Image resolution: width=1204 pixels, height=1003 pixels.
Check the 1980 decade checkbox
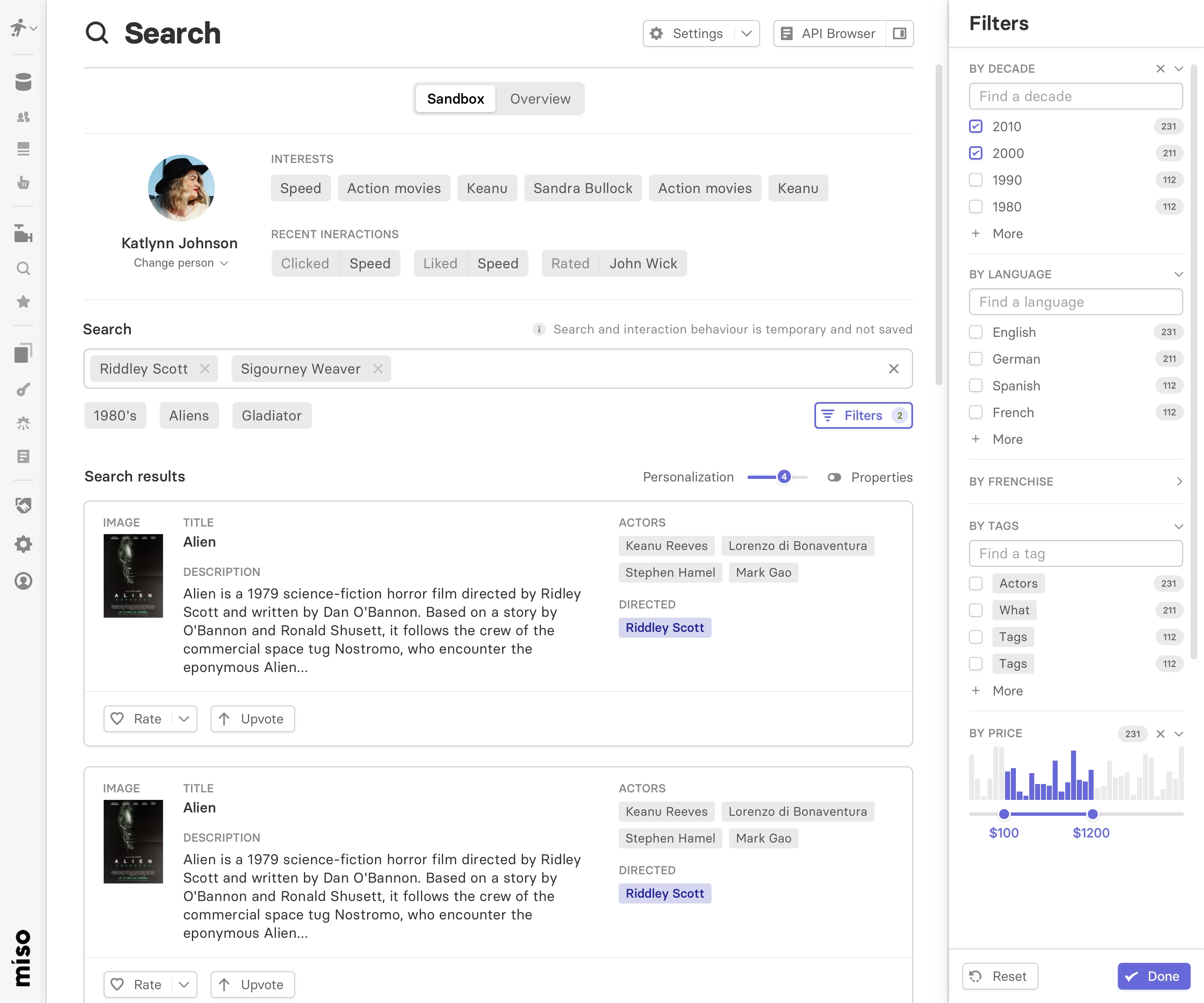tap(976, 206)
